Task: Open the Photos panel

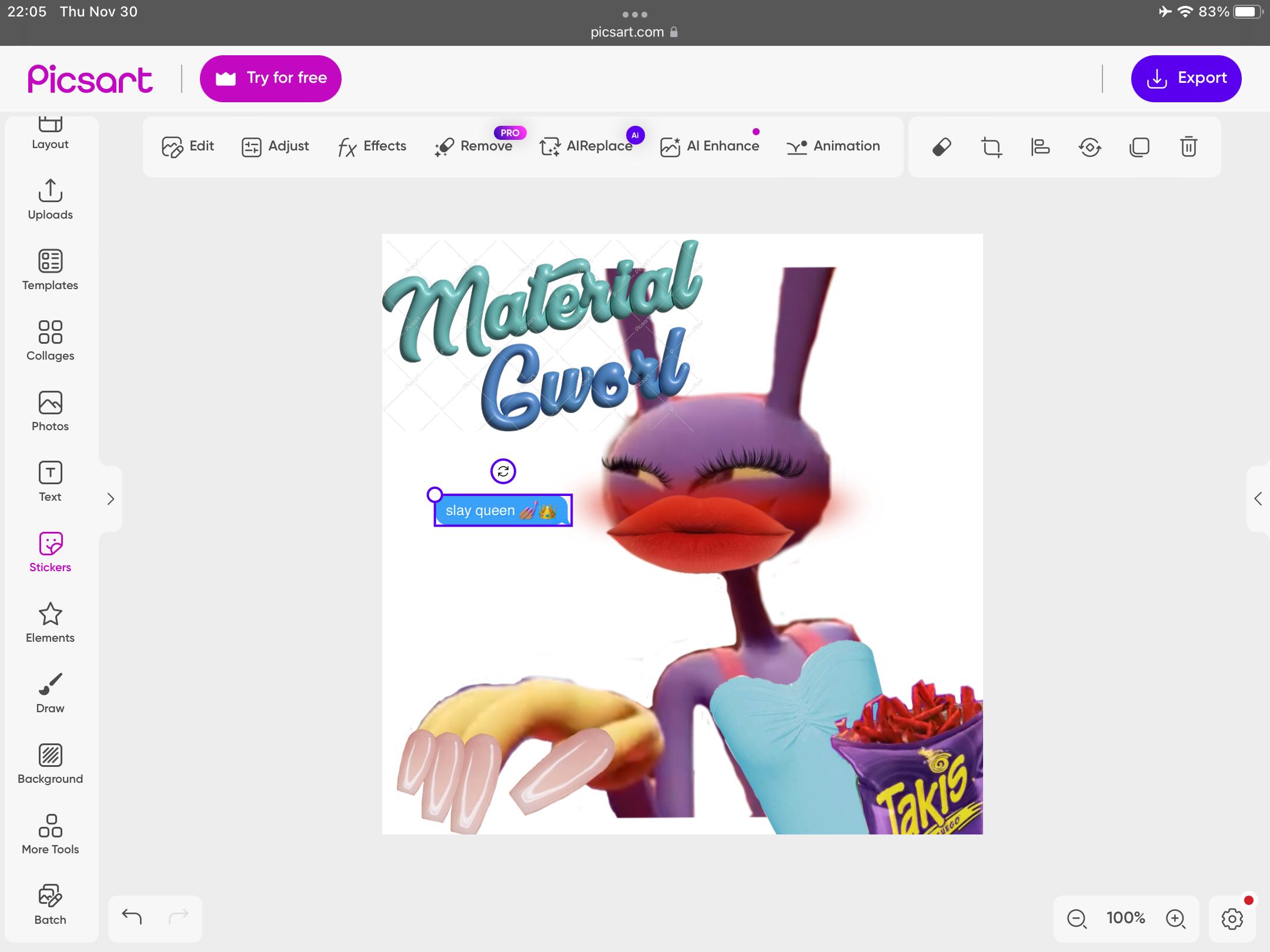Action: pos(50,411)
